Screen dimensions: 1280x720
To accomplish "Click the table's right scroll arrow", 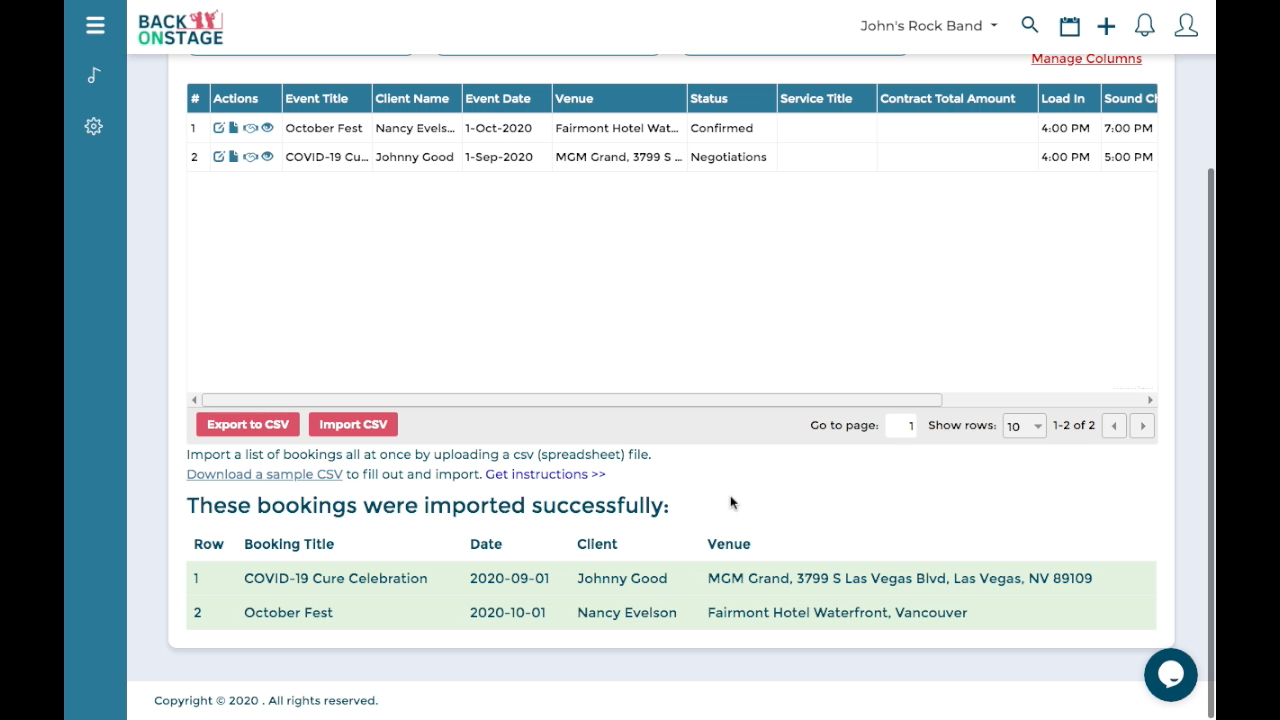I will 1150,400.
